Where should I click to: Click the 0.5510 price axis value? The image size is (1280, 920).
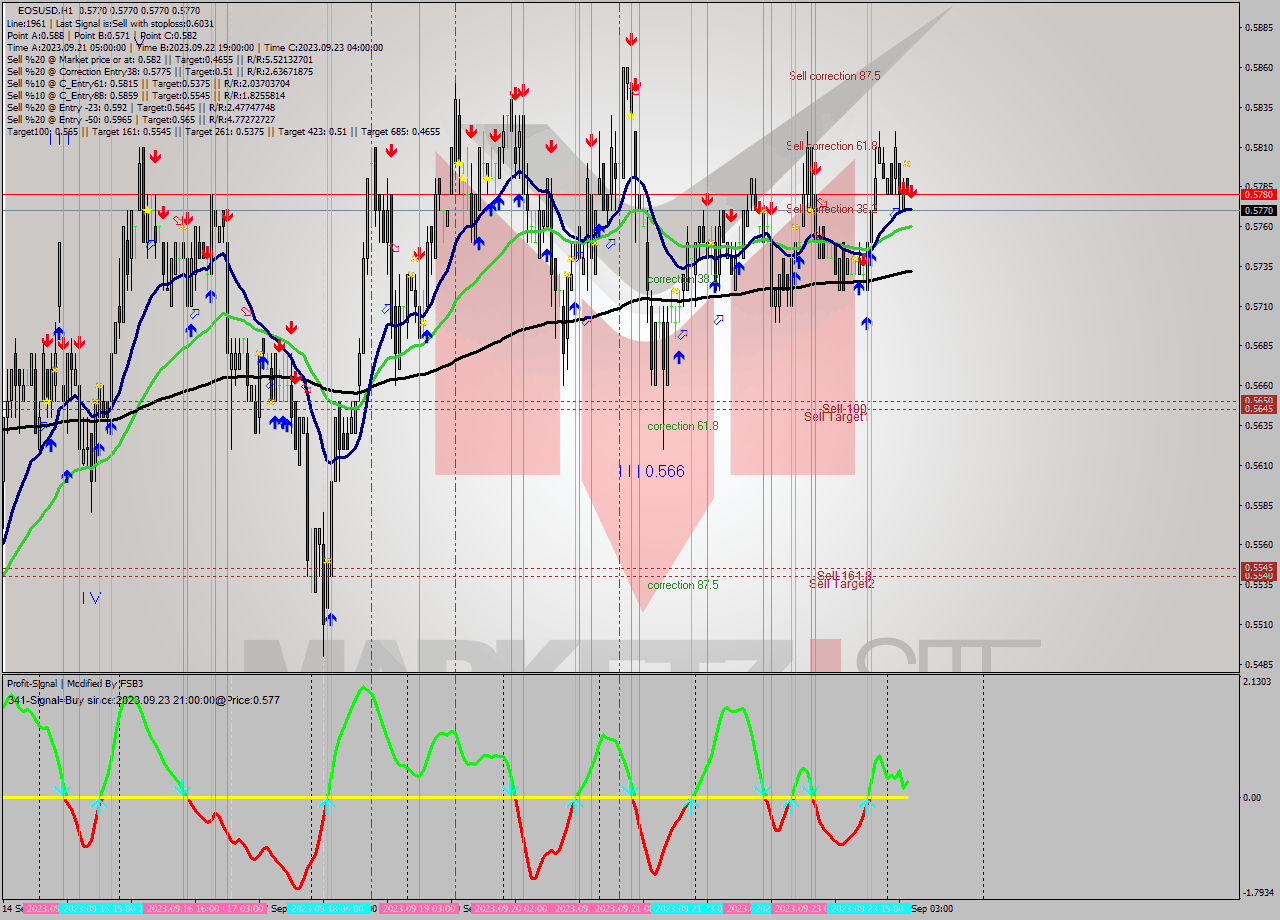tap(1258, 624)
